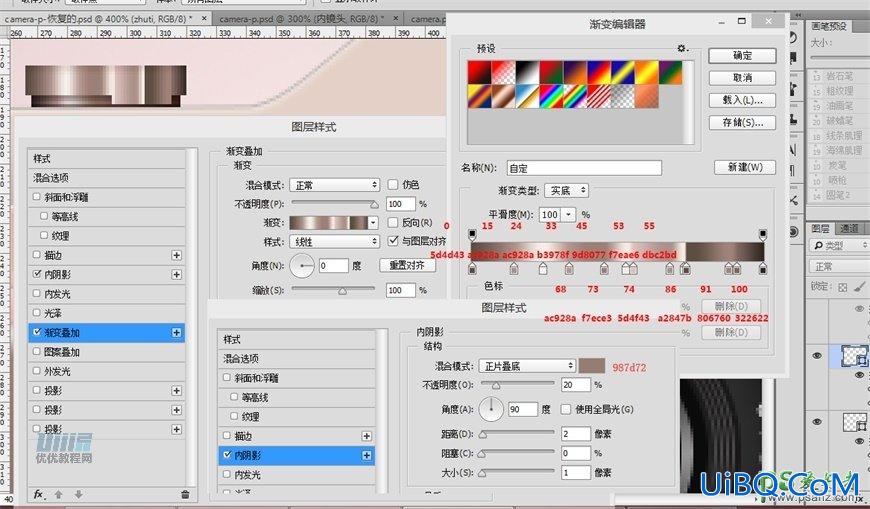Select the 图层 layers tab
This screenshot has width=870, height=509.
click(821, 228)
